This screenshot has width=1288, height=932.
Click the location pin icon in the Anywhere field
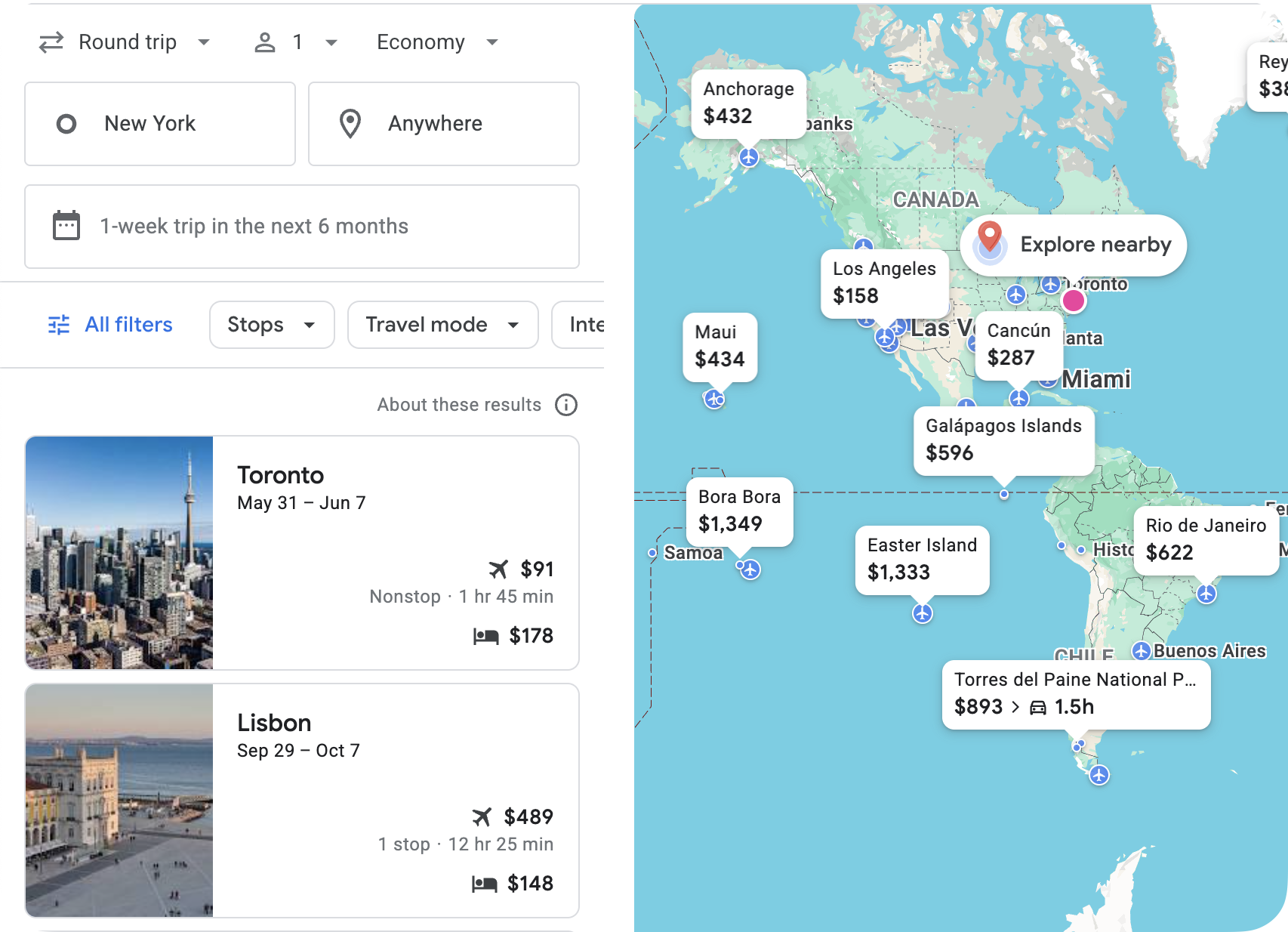click(350, 123)
